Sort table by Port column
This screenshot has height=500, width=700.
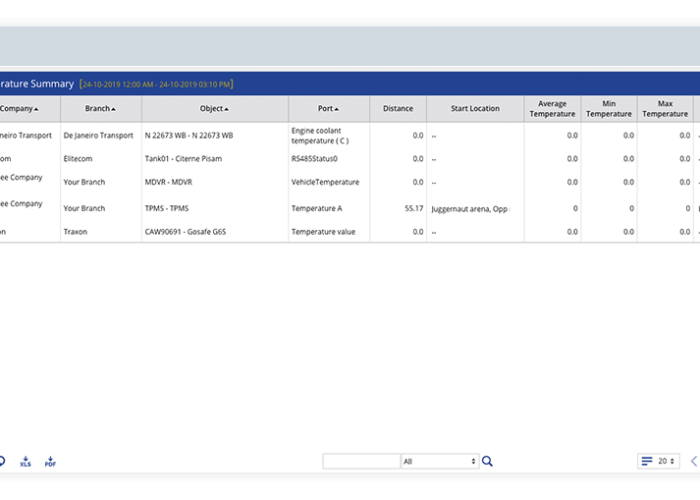(x=328, y=108)
